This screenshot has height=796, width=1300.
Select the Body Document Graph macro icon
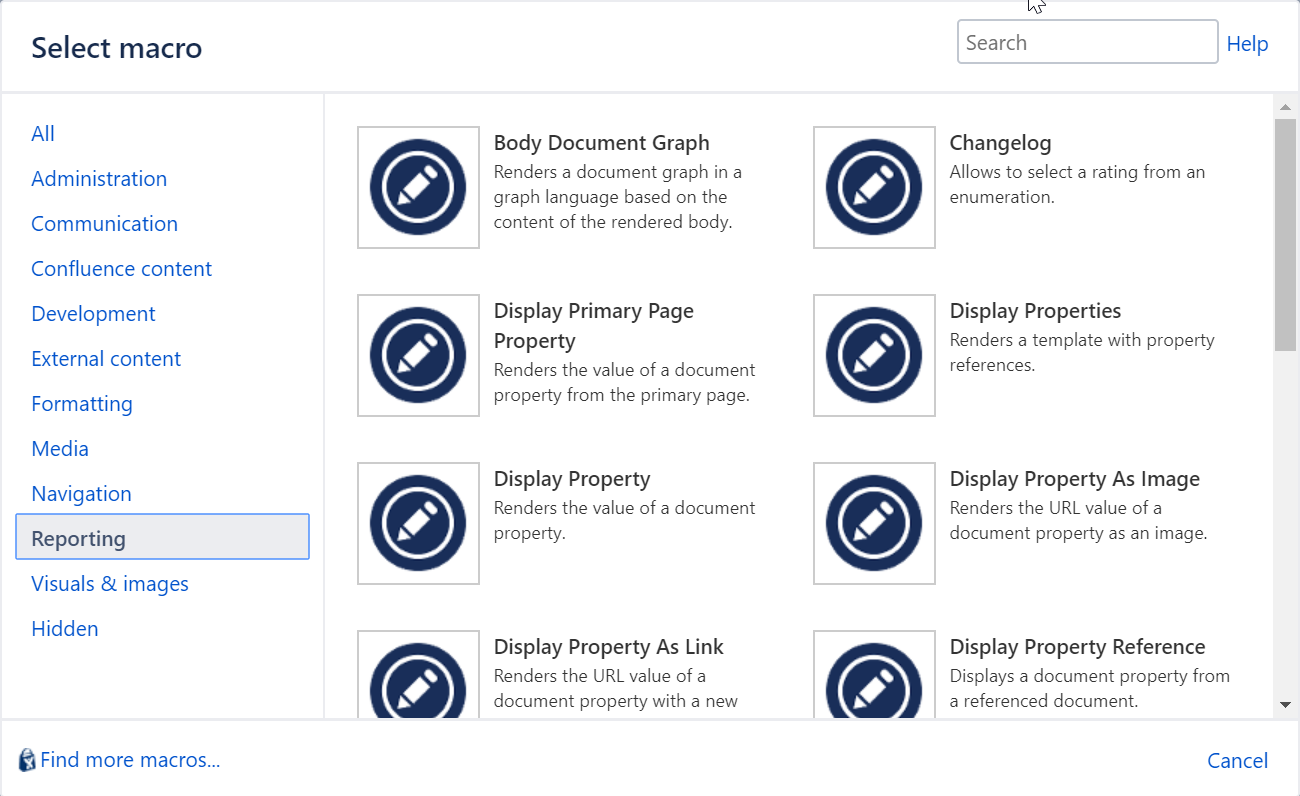418,187
